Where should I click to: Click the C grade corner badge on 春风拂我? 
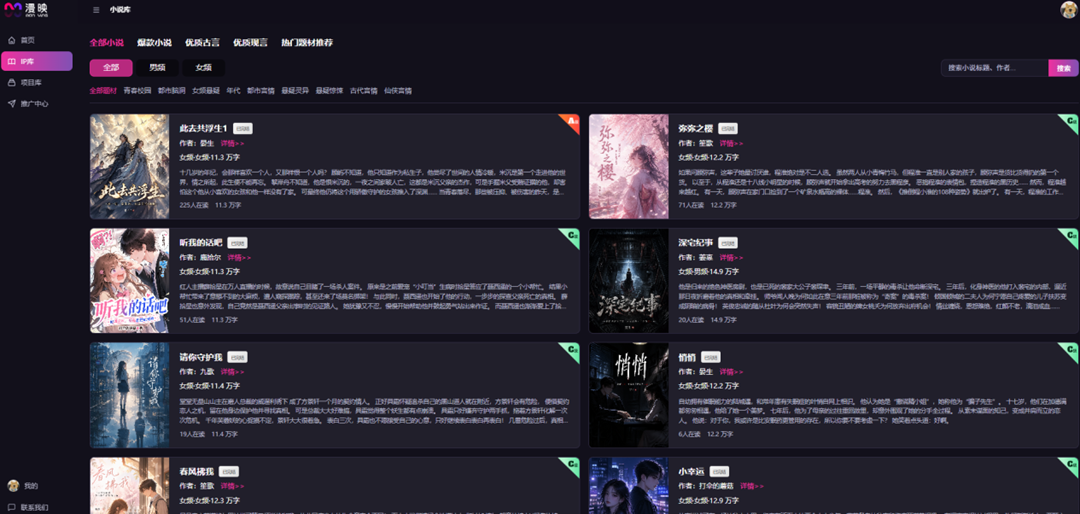click(x=572, y=464)
